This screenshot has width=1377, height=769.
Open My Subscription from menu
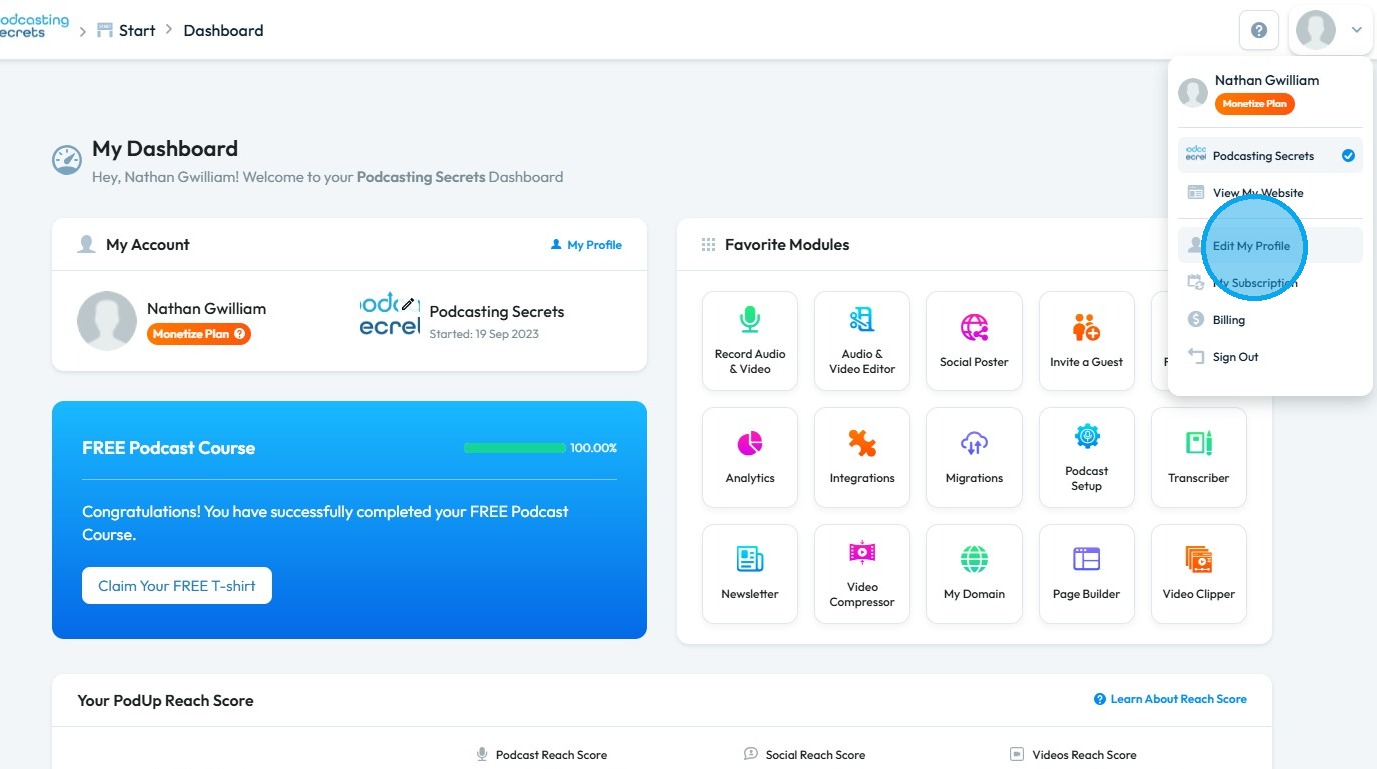1270,283
